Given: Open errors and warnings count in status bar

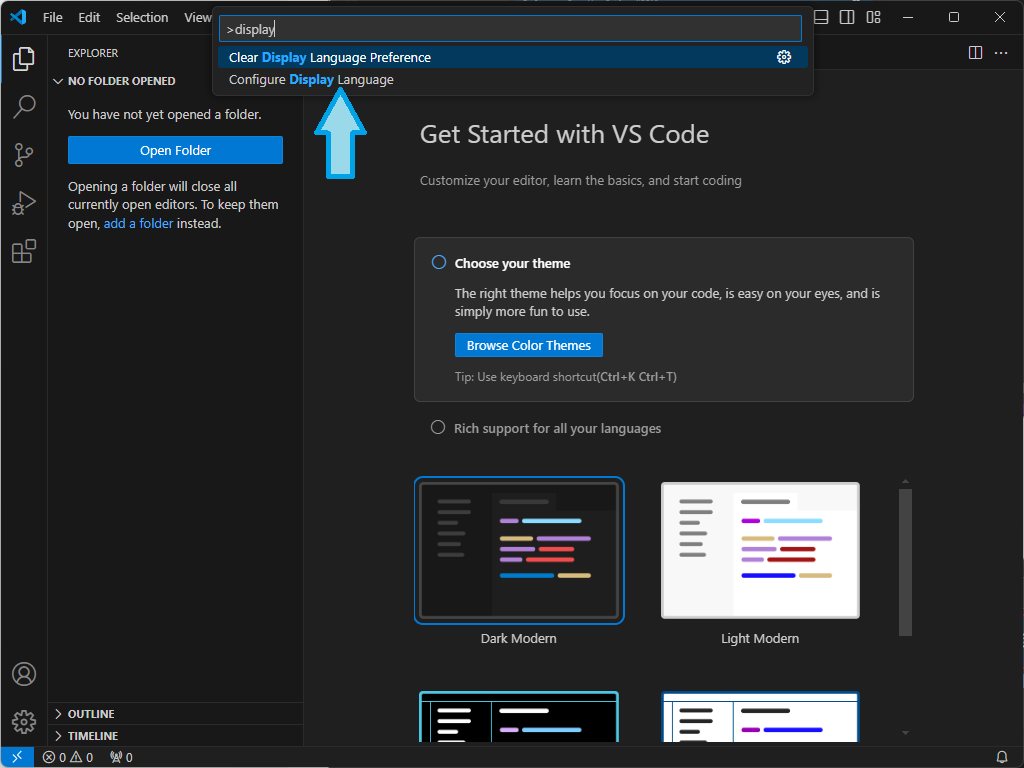Looking at the screenshot, I should coord(68,758).
